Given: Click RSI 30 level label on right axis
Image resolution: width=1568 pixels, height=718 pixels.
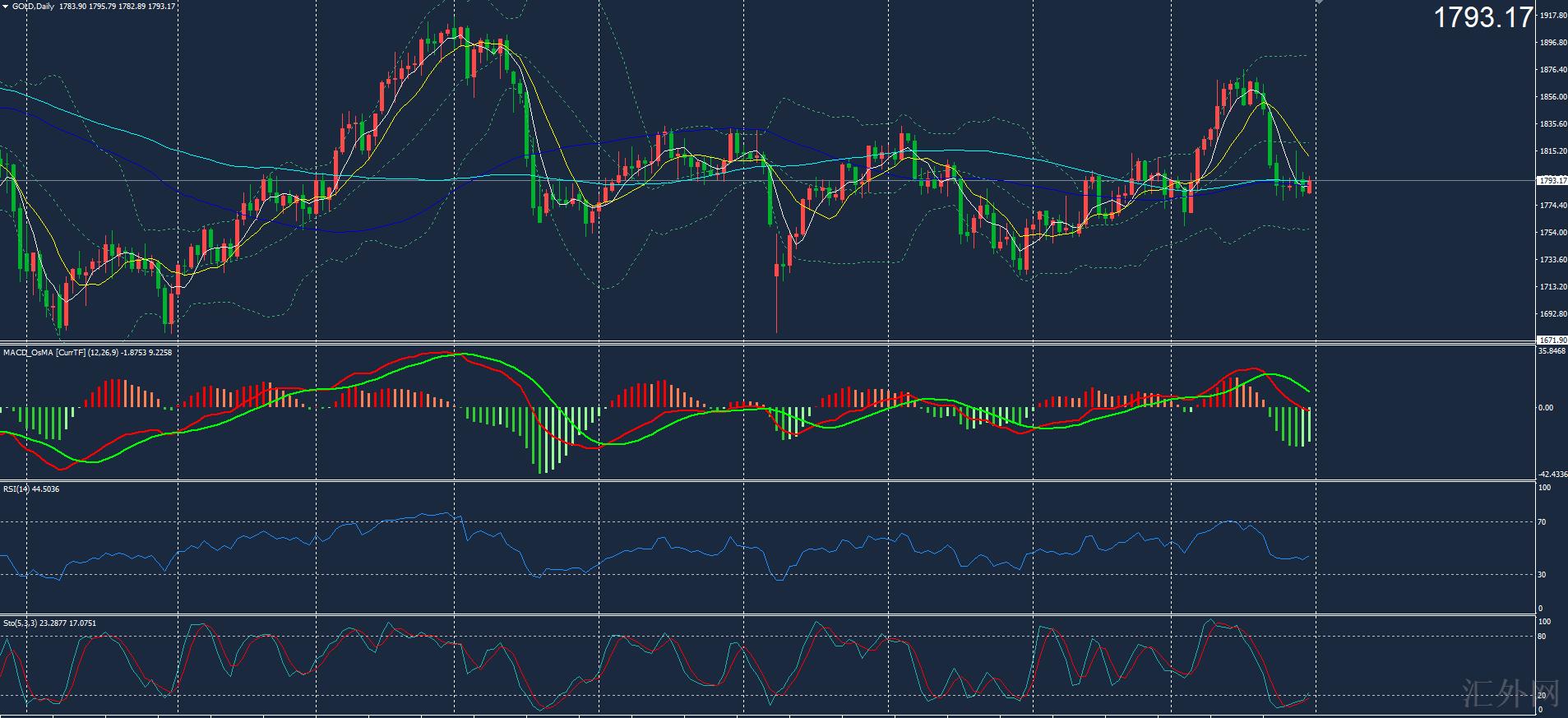Looking at the screenshot, I should (x=1543, y=575).
